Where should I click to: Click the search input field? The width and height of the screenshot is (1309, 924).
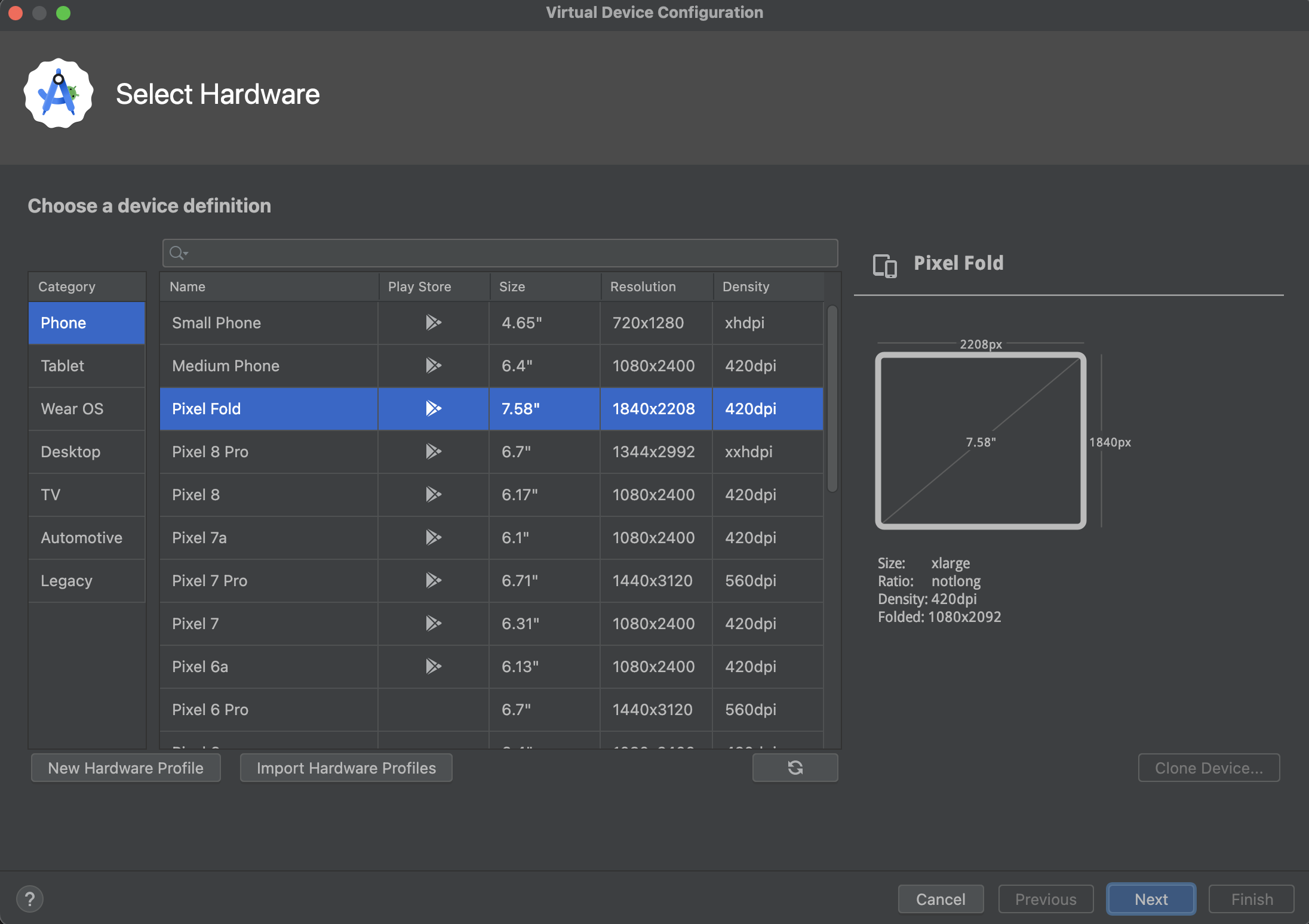[500, 252]
